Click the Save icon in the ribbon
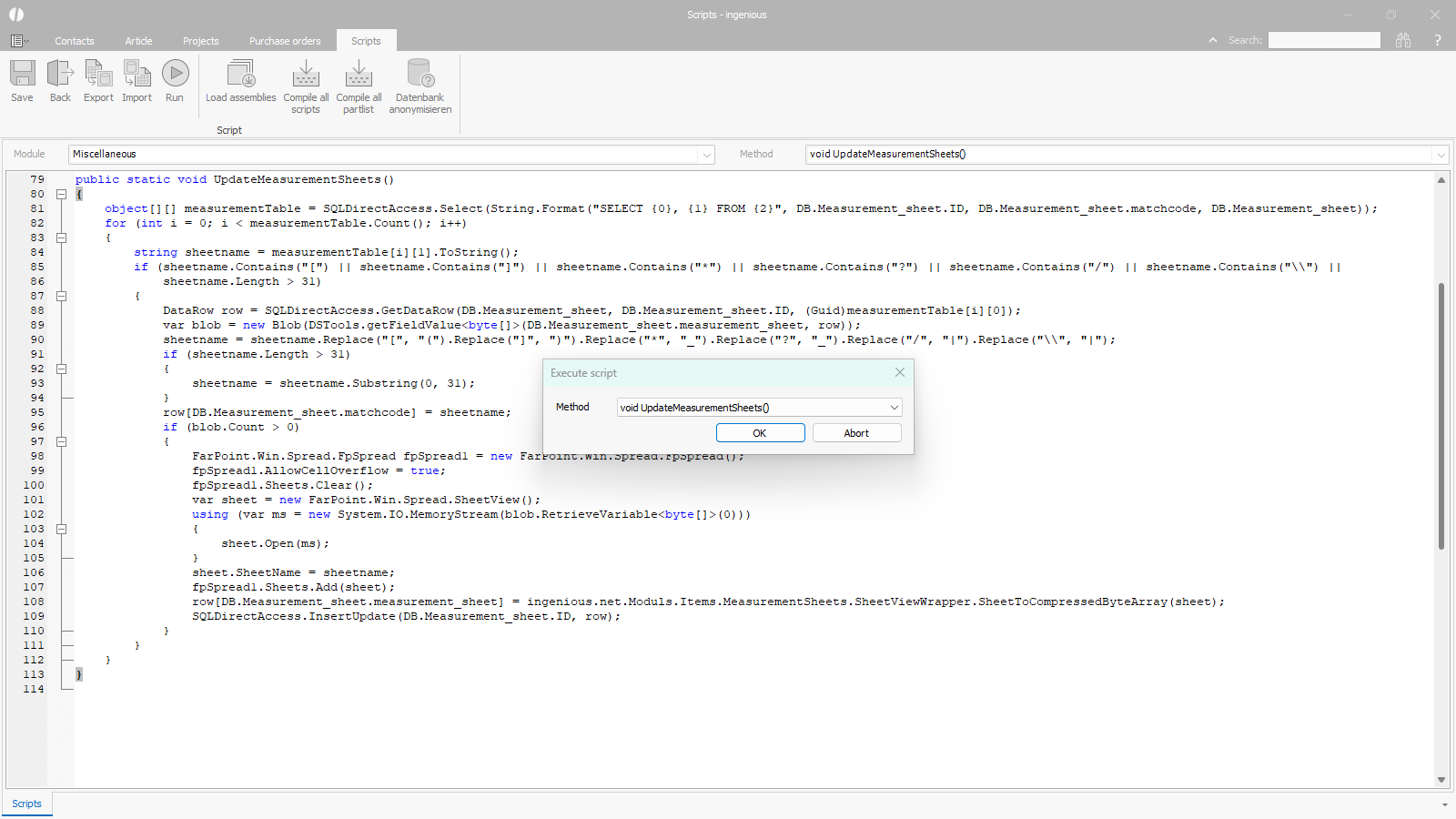The width and height of the screenshot is (1456, 819). point(22,75)
